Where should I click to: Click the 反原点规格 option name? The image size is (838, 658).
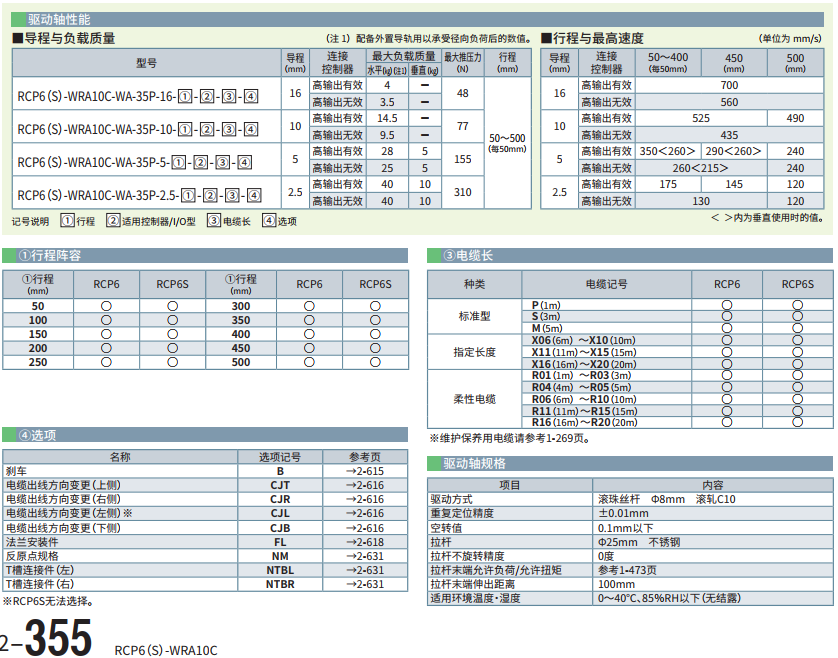pos(32,556)
